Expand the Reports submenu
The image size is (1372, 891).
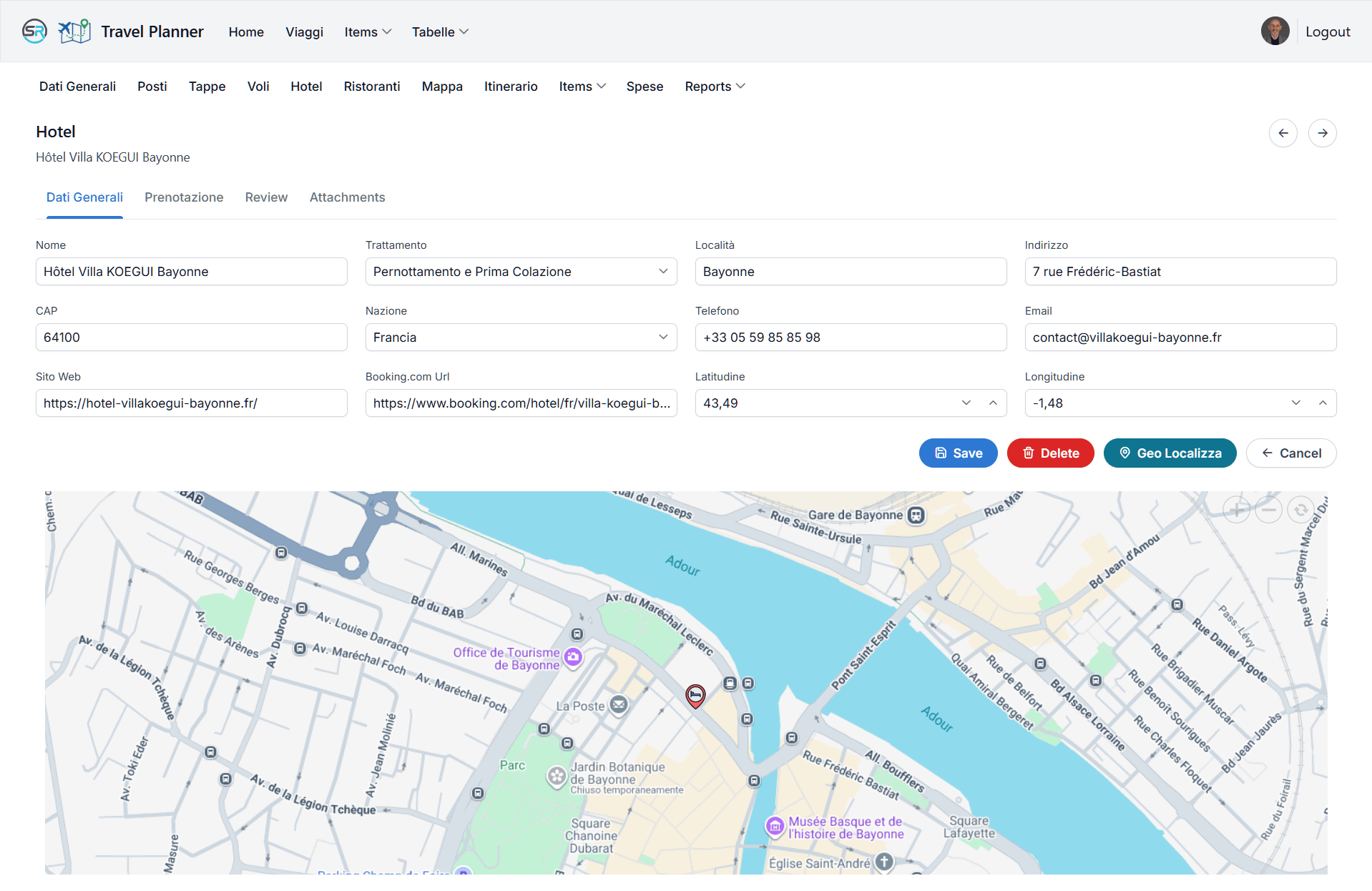coord(715,87)
